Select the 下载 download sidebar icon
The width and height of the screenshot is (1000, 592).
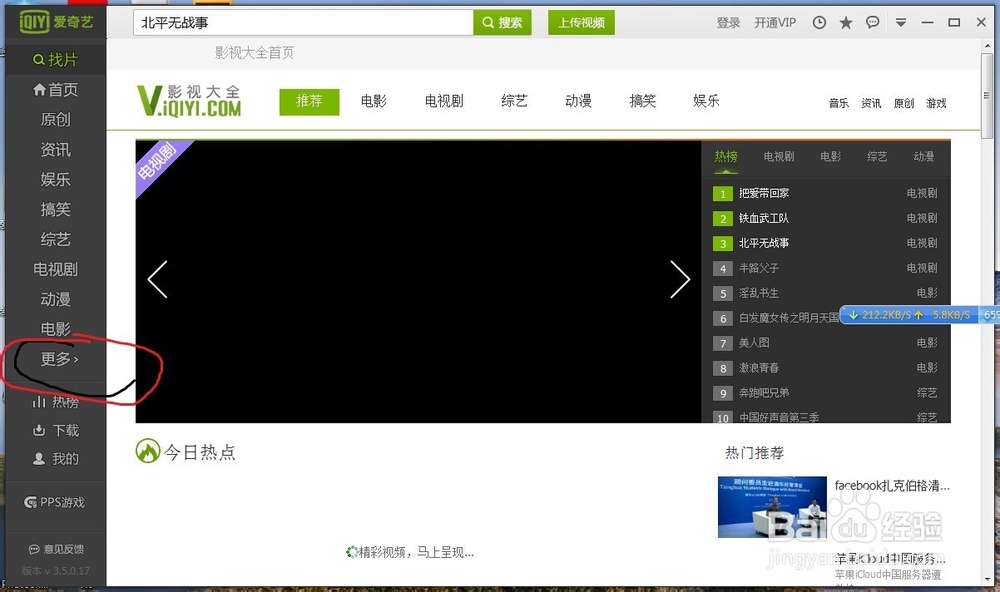pyautogui.click(x=56, y=430)
